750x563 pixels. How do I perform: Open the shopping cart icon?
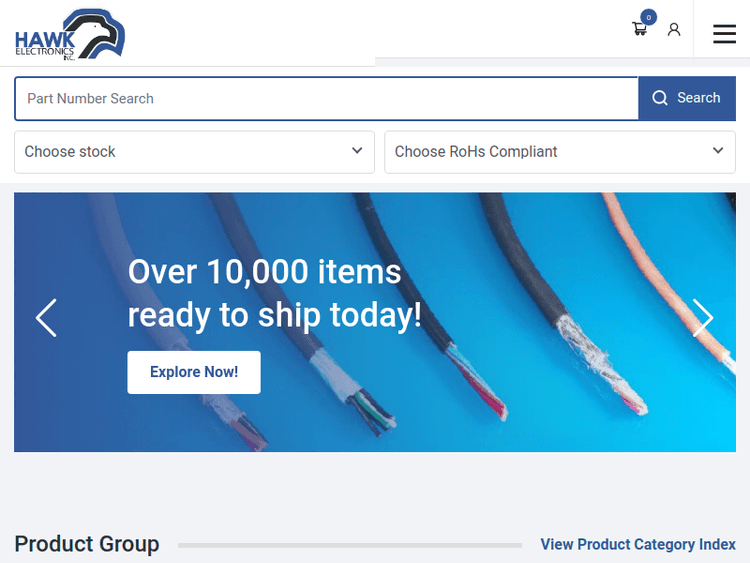click(640, 29)
